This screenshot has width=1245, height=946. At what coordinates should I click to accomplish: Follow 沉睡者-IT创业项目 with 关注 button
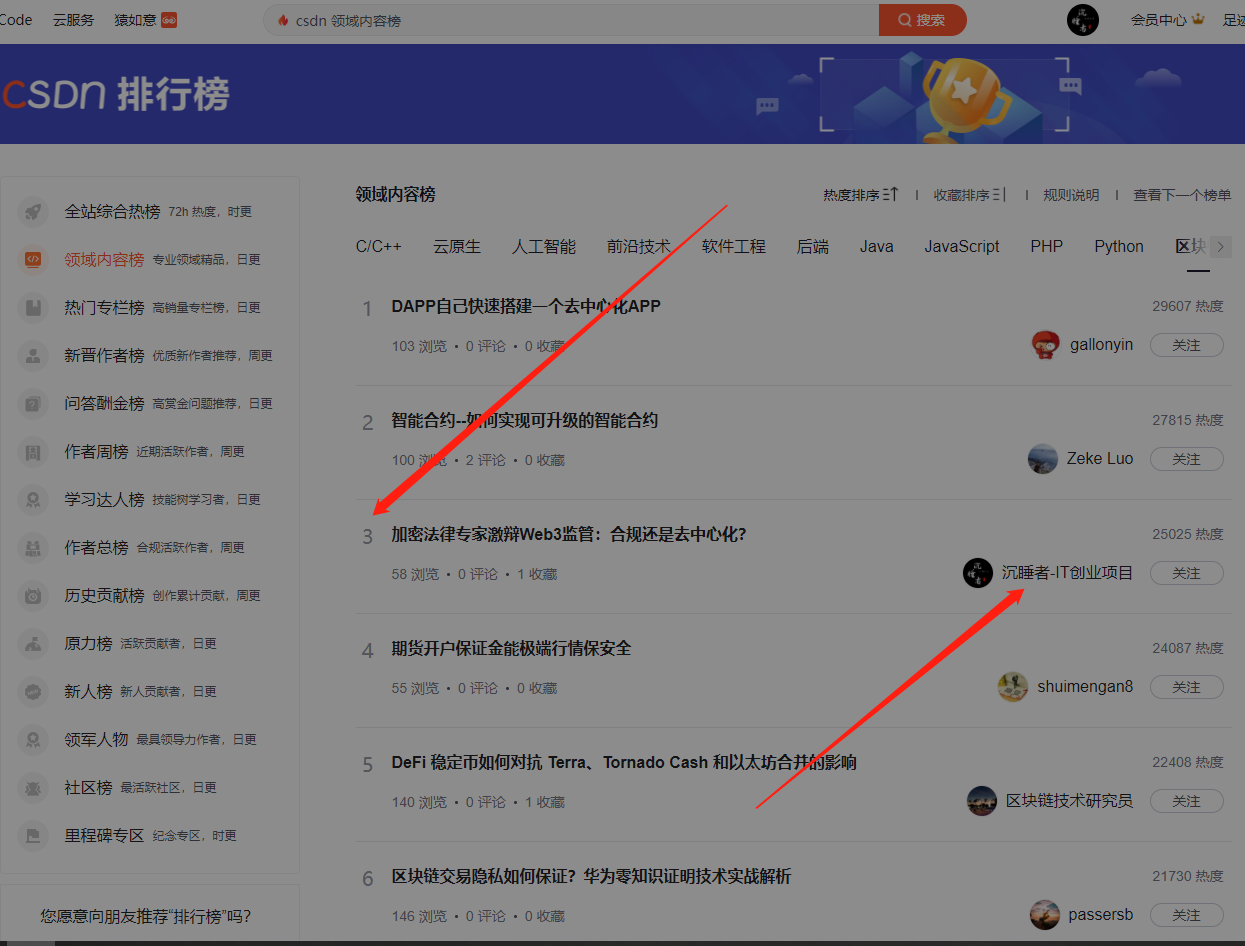[x=1187, y=573]
